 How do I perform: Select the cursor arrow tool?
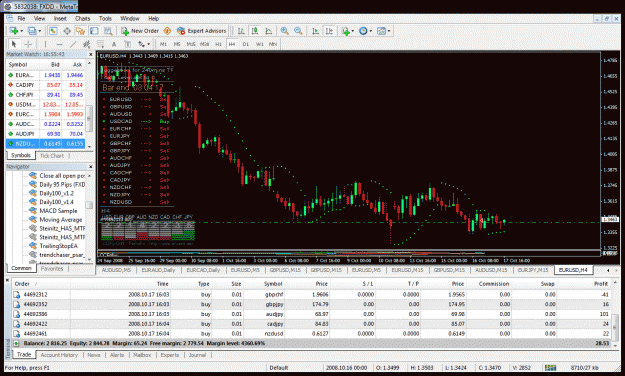14,44
